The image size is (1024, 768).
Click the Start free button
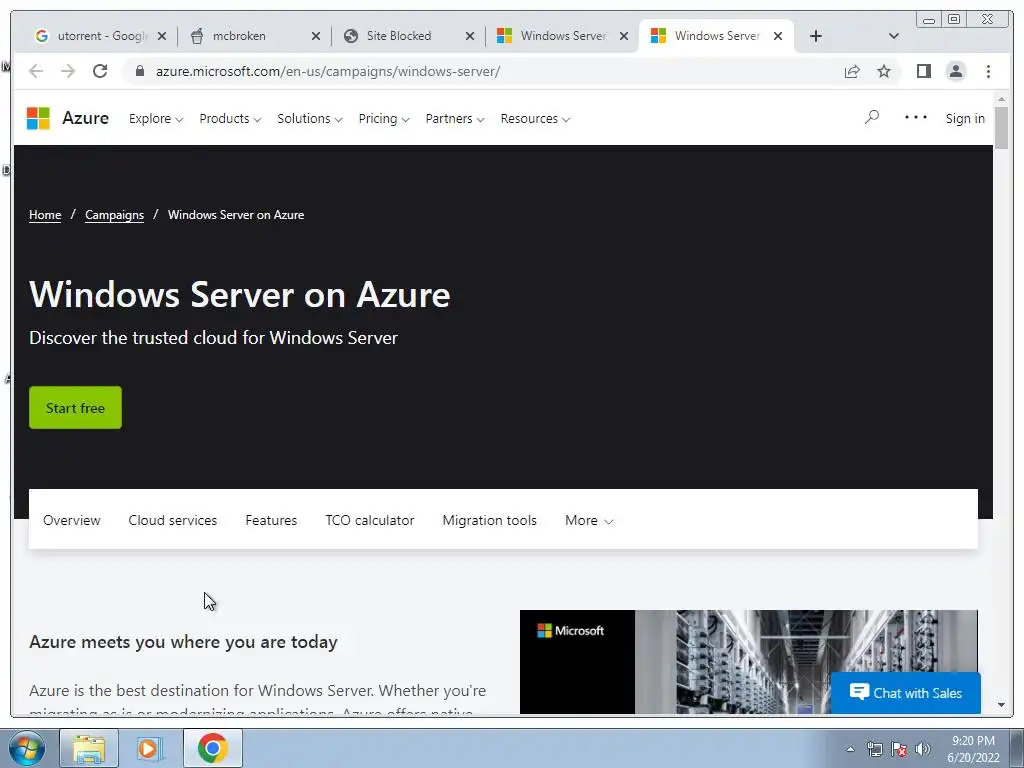pos(75,408)
